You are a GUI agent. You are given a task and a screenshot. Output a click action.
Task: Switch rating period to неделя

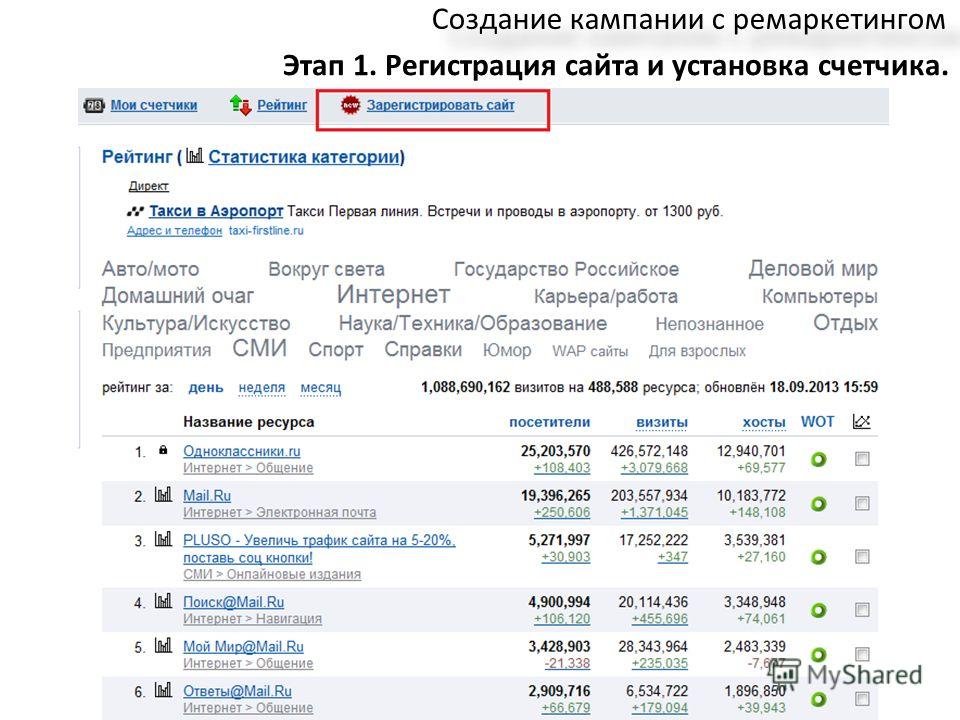262,388
